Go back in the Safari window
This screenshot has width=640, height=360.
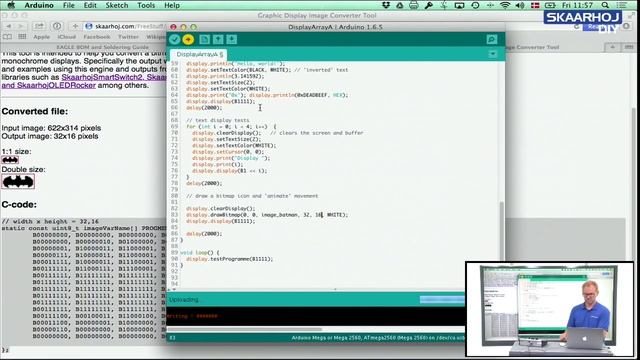(9, 26)
